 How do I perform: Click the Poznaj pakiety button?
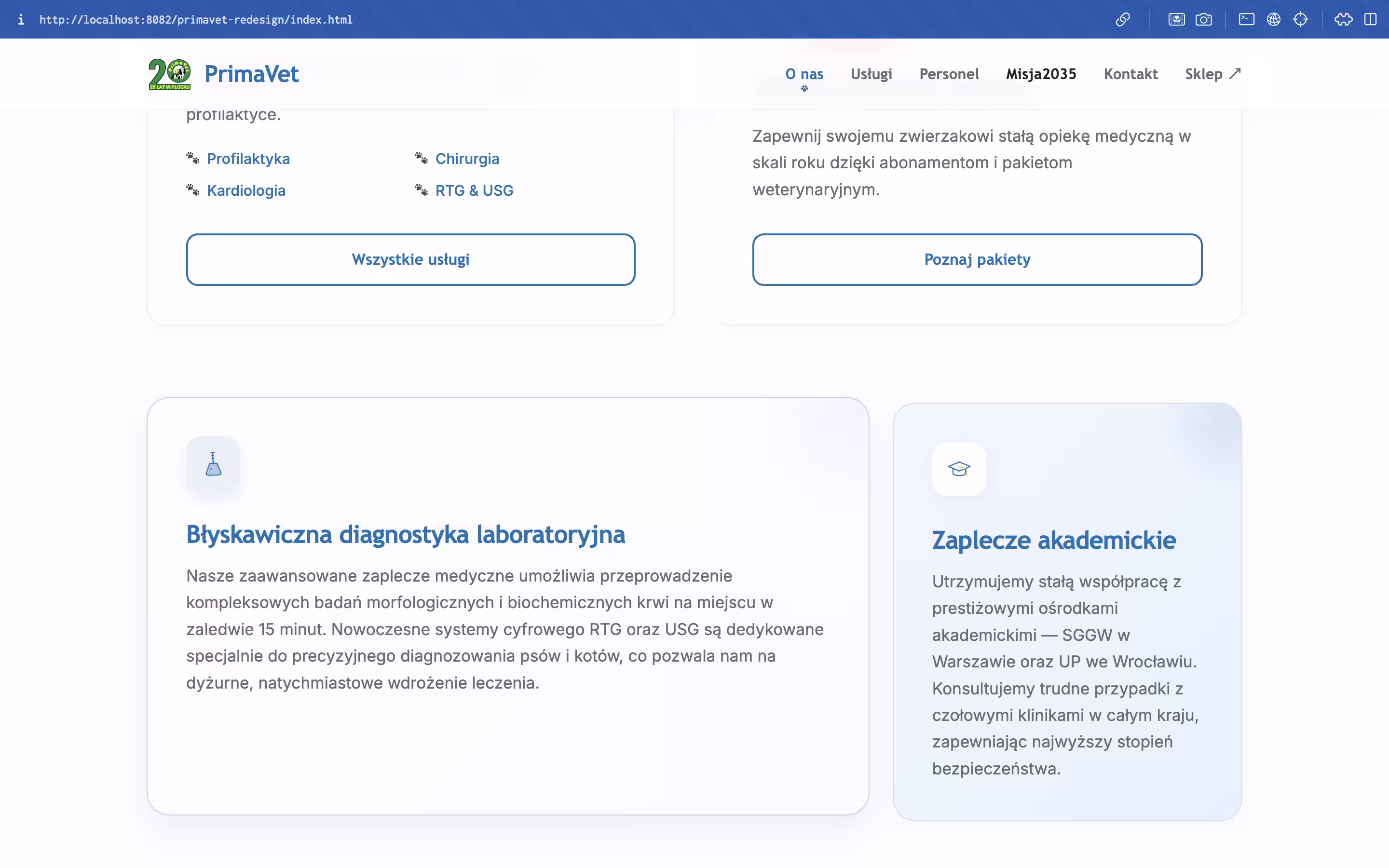pos(978,259)
